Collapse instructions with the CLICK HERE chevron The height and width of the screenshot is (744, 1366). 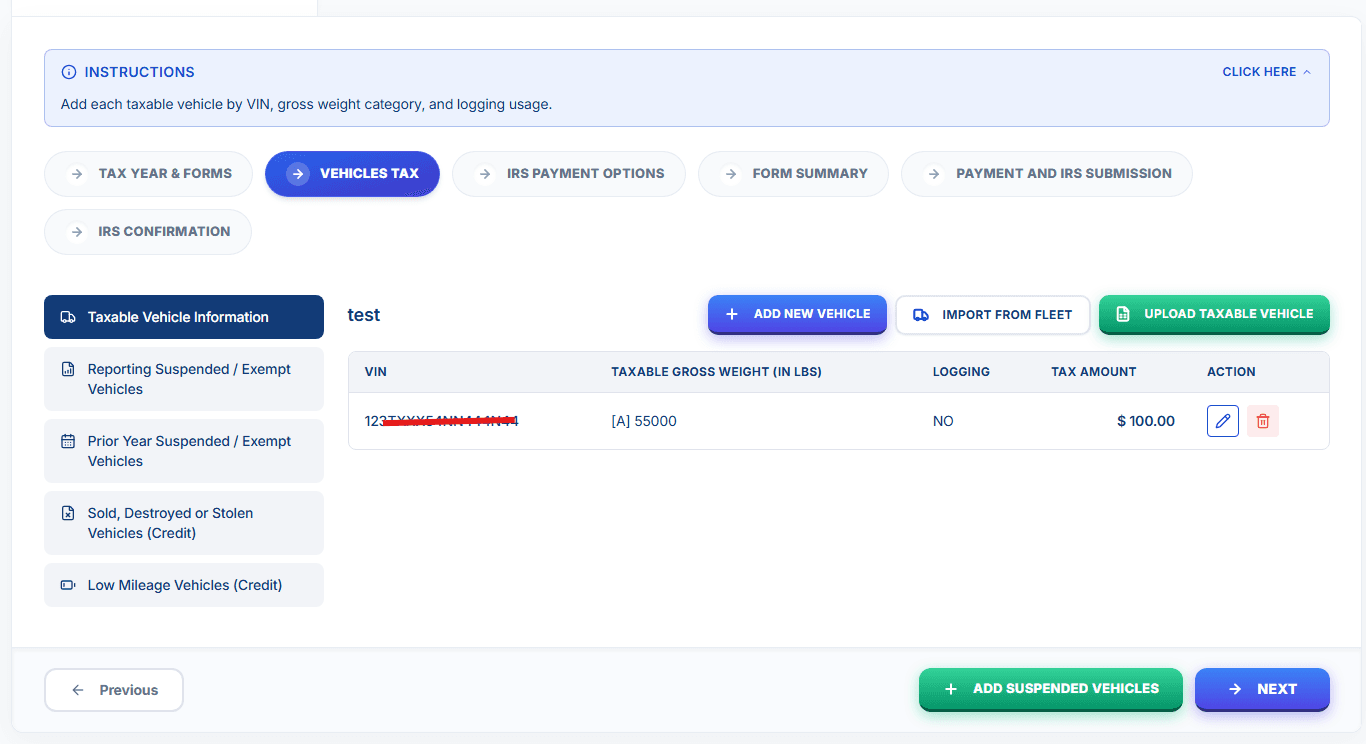click(1306, 72)
